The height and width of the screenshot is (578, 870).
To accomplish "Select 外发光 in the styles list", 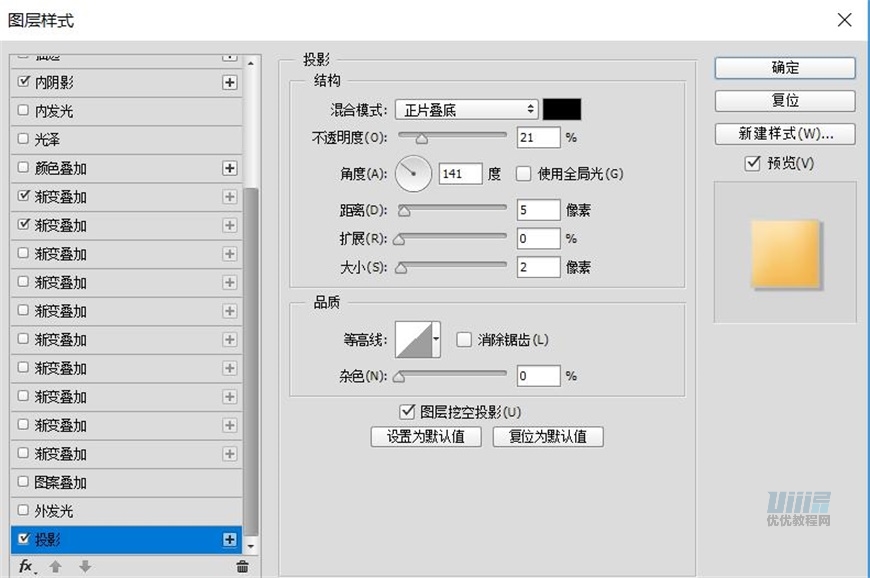I will [54, 511].
